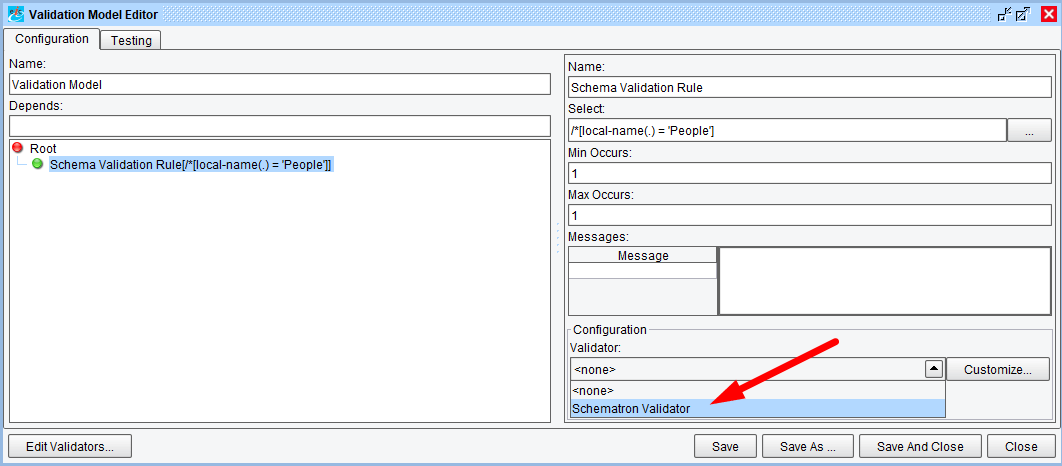This screenshot has height=466, width=1062.
Task: Click the vertical splitter handle between panels
Action: pyautogui.click(x=558, y=238)
